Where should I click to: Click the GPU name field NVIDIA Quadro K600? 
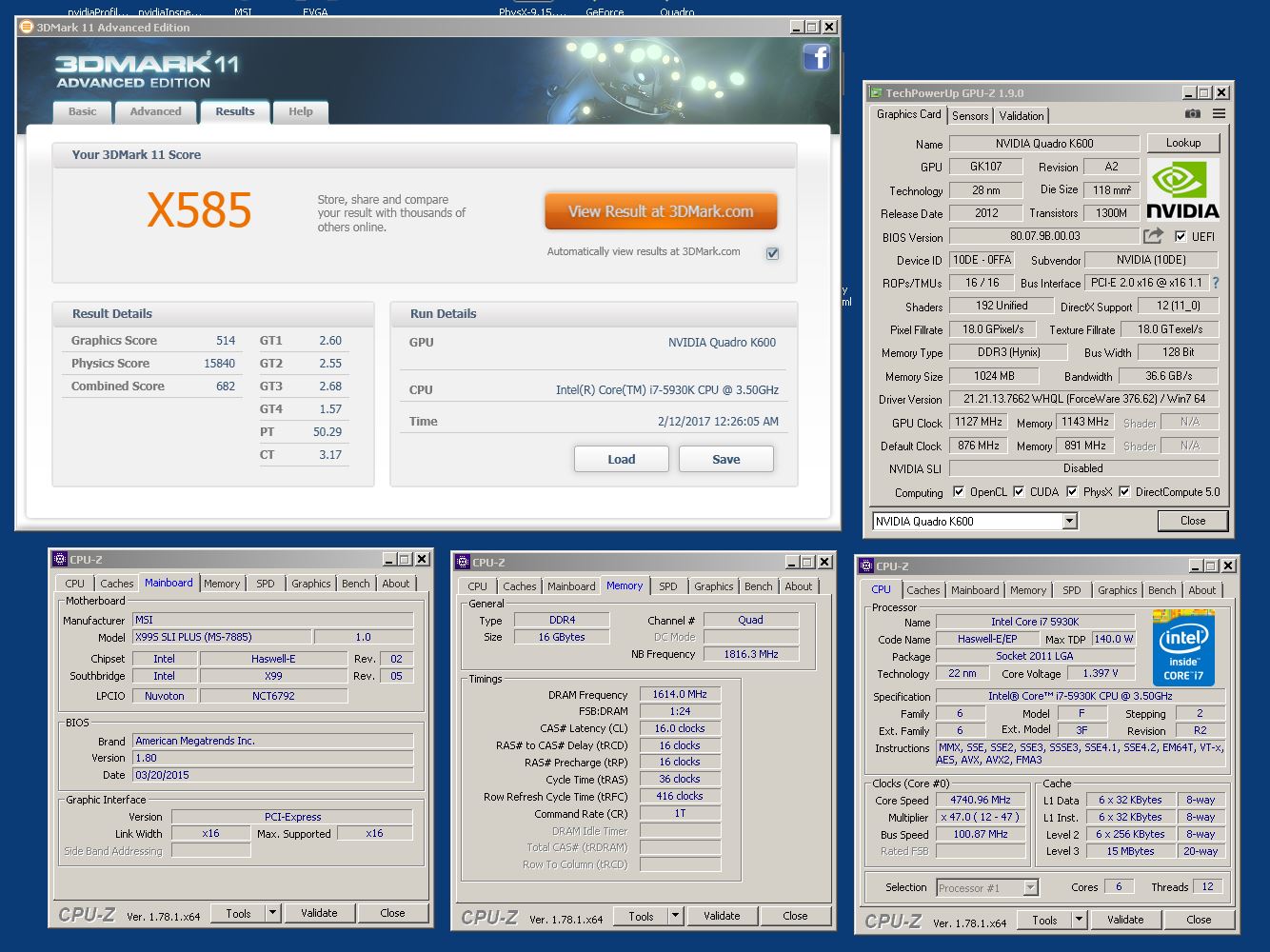(1044, 144)
